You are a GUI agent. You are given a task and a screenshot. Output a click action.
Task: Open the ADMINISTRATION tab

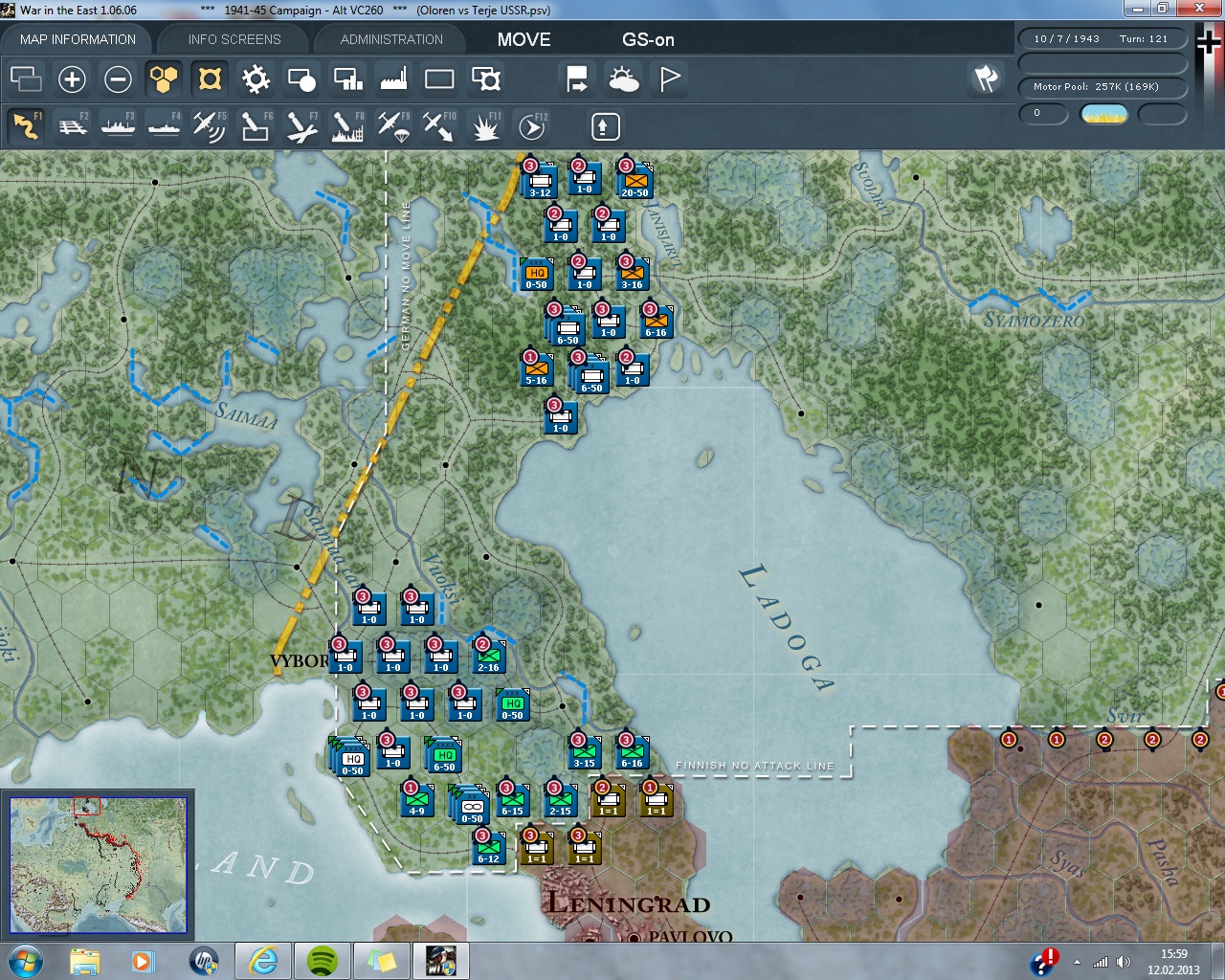(x=391, y=39)
